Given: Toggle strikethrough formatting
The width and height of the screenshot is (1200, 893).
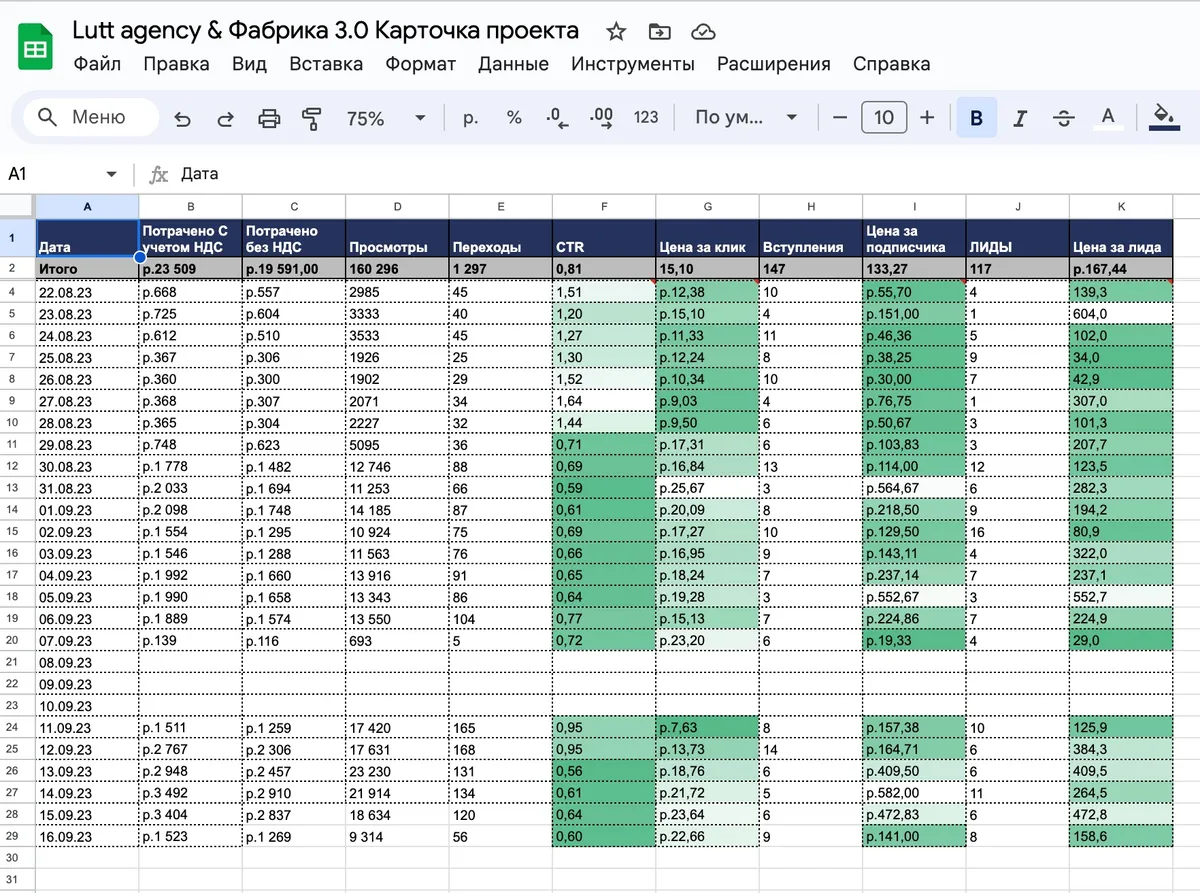Looking at the screenshot, I should (1064, 118).
